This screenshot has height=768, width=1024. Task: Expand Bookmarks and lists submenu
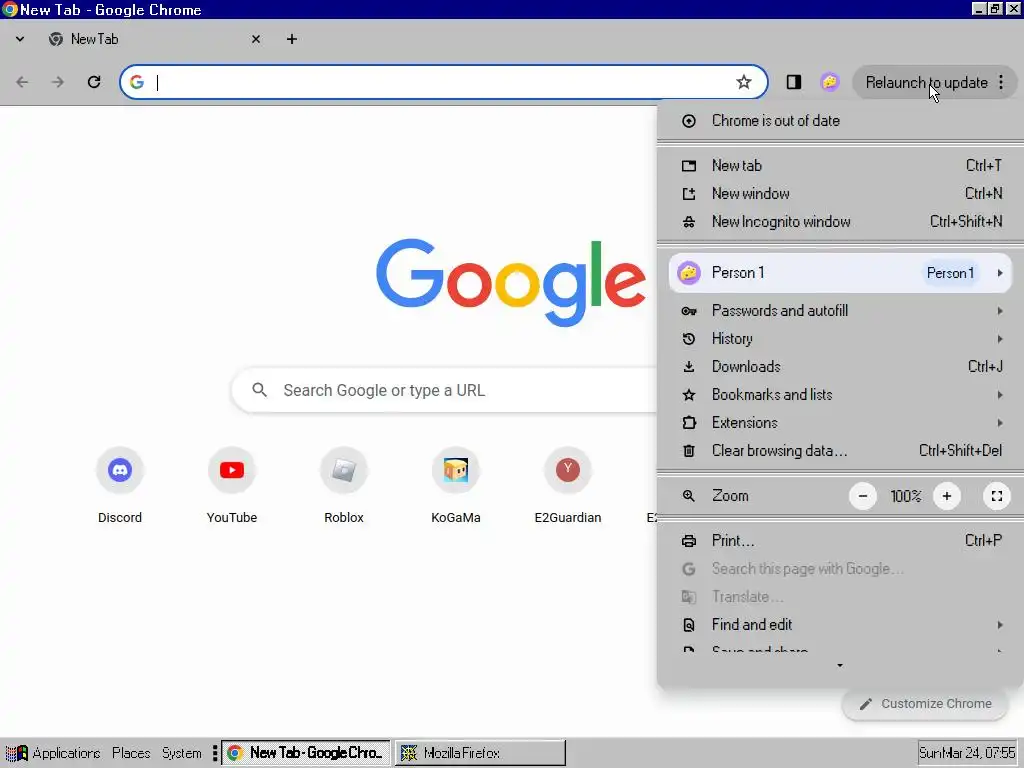(840, 394)
